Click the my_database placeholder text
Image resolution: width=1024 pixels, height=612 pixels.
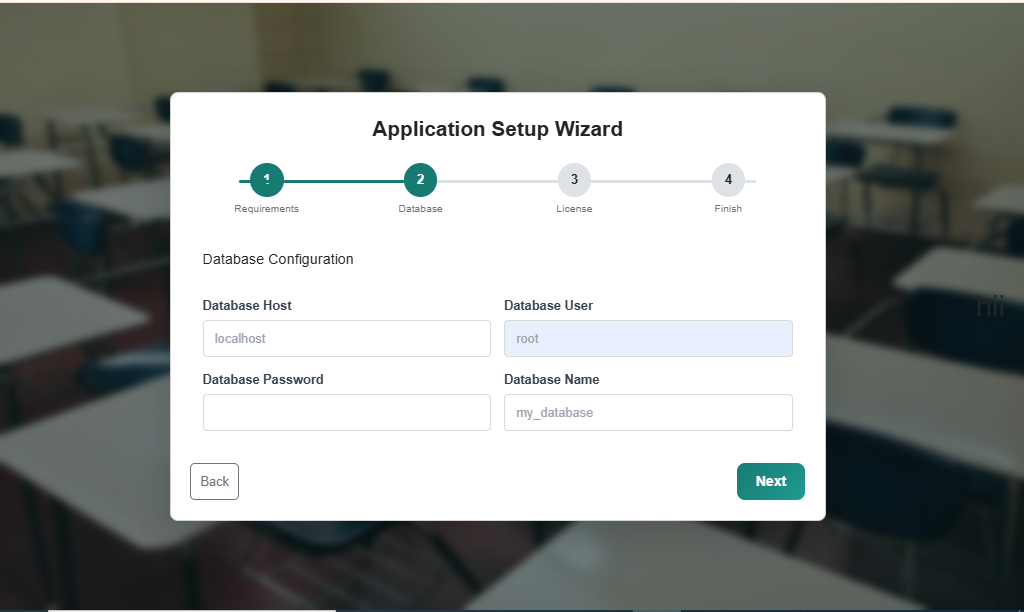tap(552, 412)
